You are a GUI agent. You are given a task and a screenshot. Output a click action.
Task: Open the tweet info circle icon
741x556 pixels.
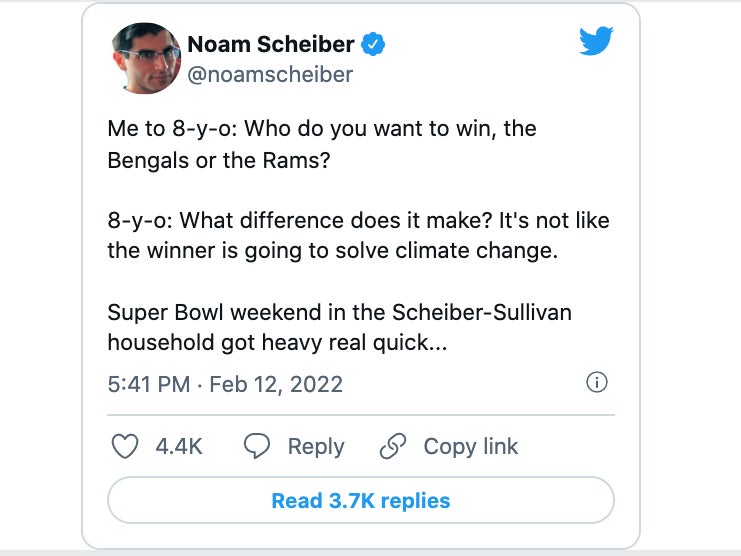click(x=596, y=383)
